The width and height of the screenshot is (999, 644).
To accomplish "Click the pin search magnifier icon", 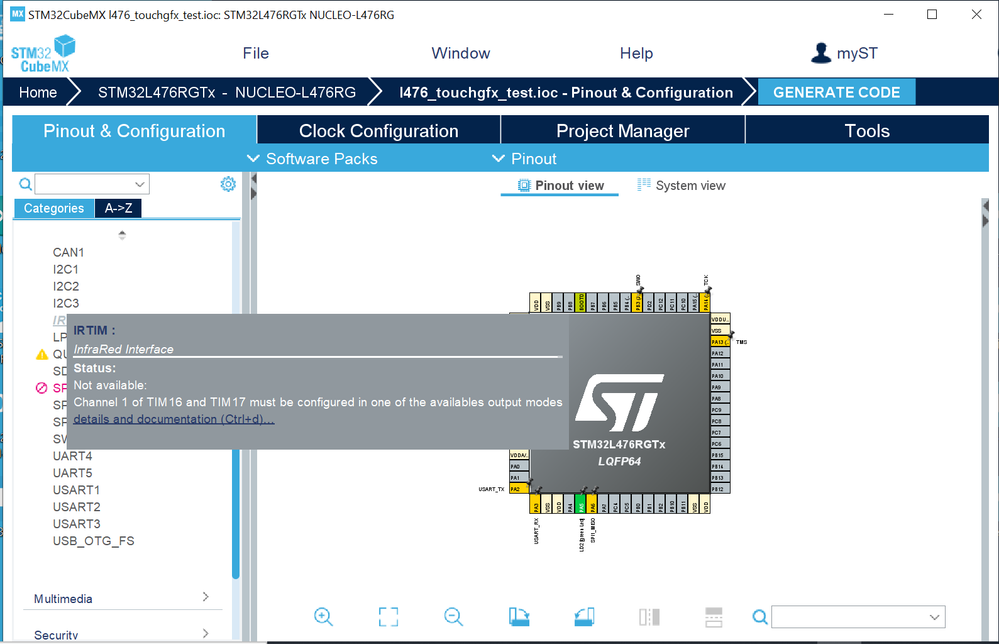I will pyautogui.click(x=759, y=617).
